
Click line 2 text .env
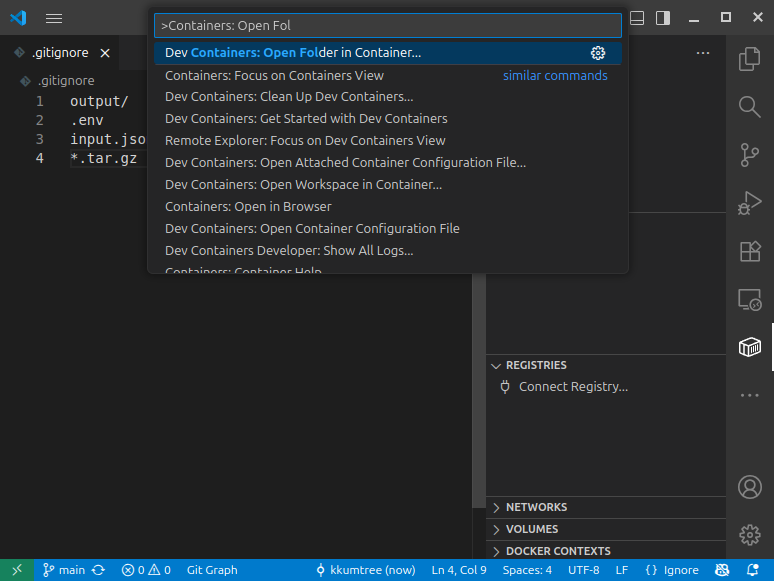[87, 120]
